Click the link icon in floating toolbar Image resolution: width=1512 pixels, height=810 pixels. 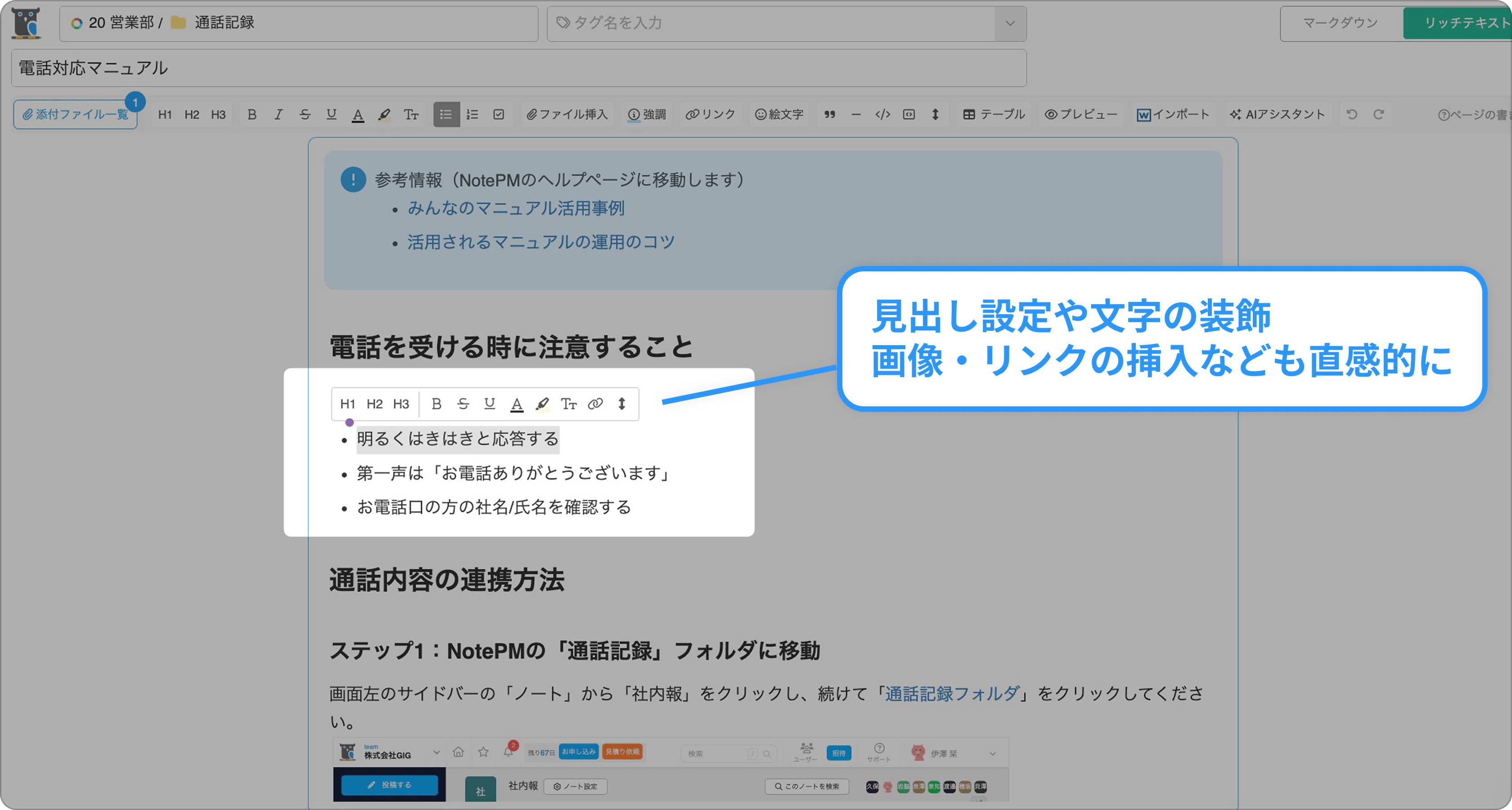pyautogui.click(x=595, y=404)
